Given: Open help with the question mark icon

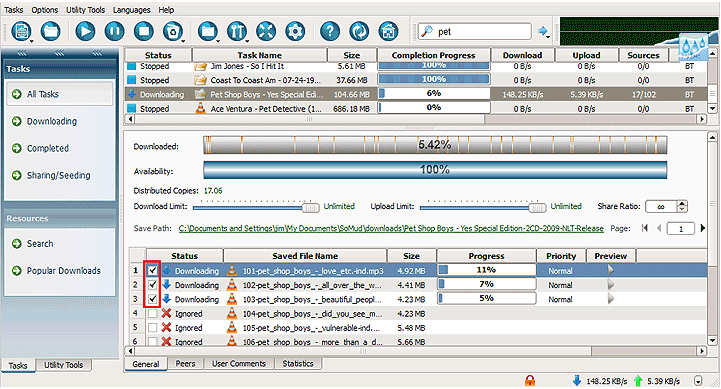Looking at the screenshot, I should (330, 31).
